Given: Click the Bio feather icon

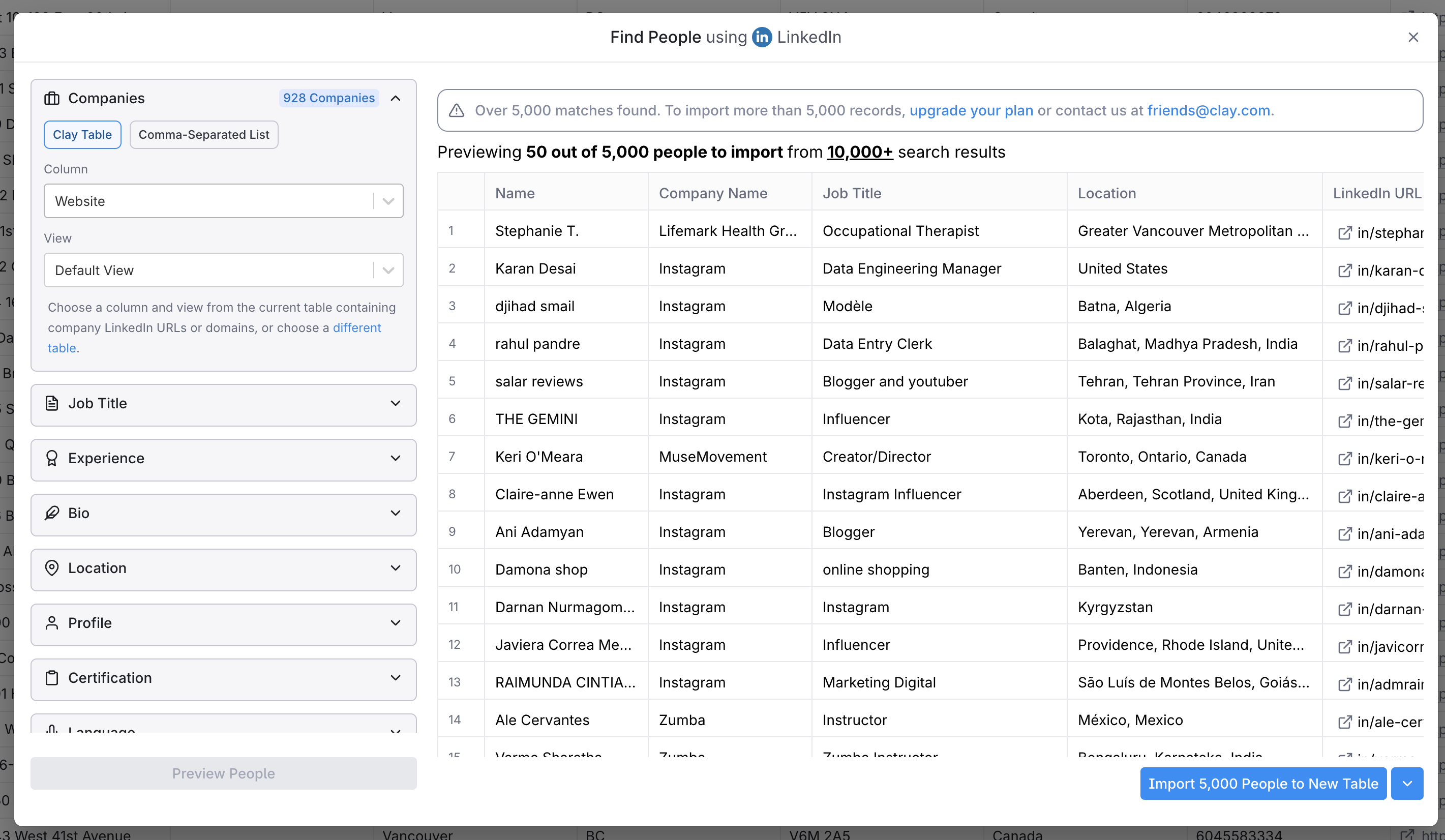Looking at the screenshot, I should 52,513.
